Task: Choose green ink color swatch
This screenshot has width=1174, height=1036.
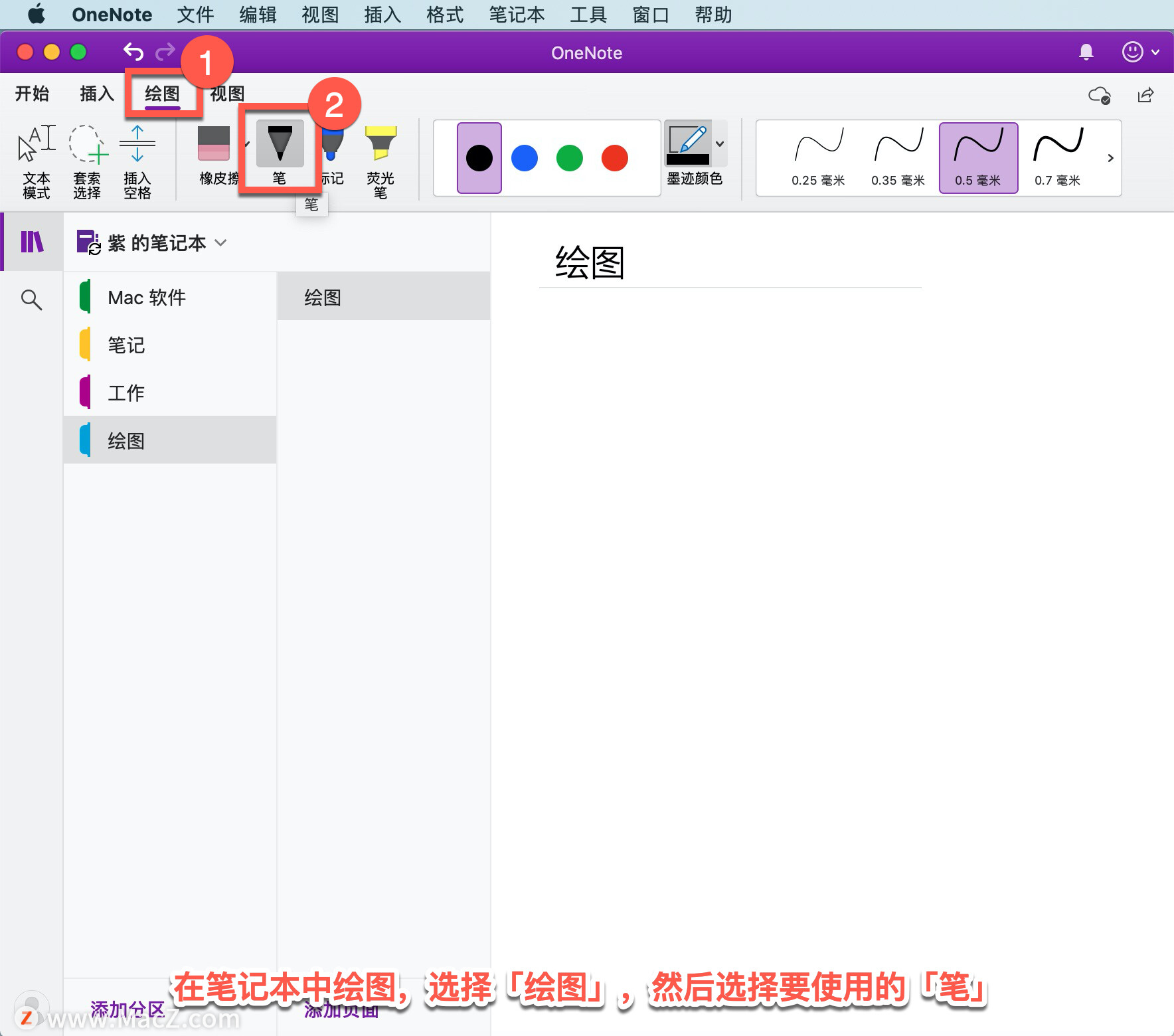Action: (570, 158)
